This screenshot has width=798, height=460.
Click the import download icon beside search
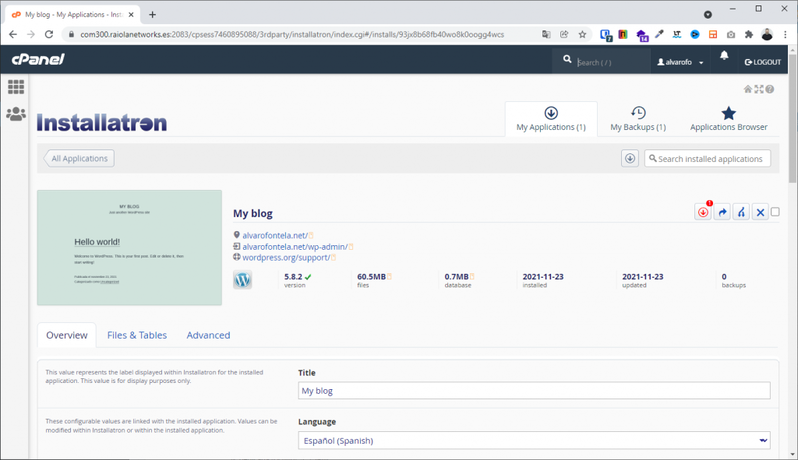tap(630, 158)
